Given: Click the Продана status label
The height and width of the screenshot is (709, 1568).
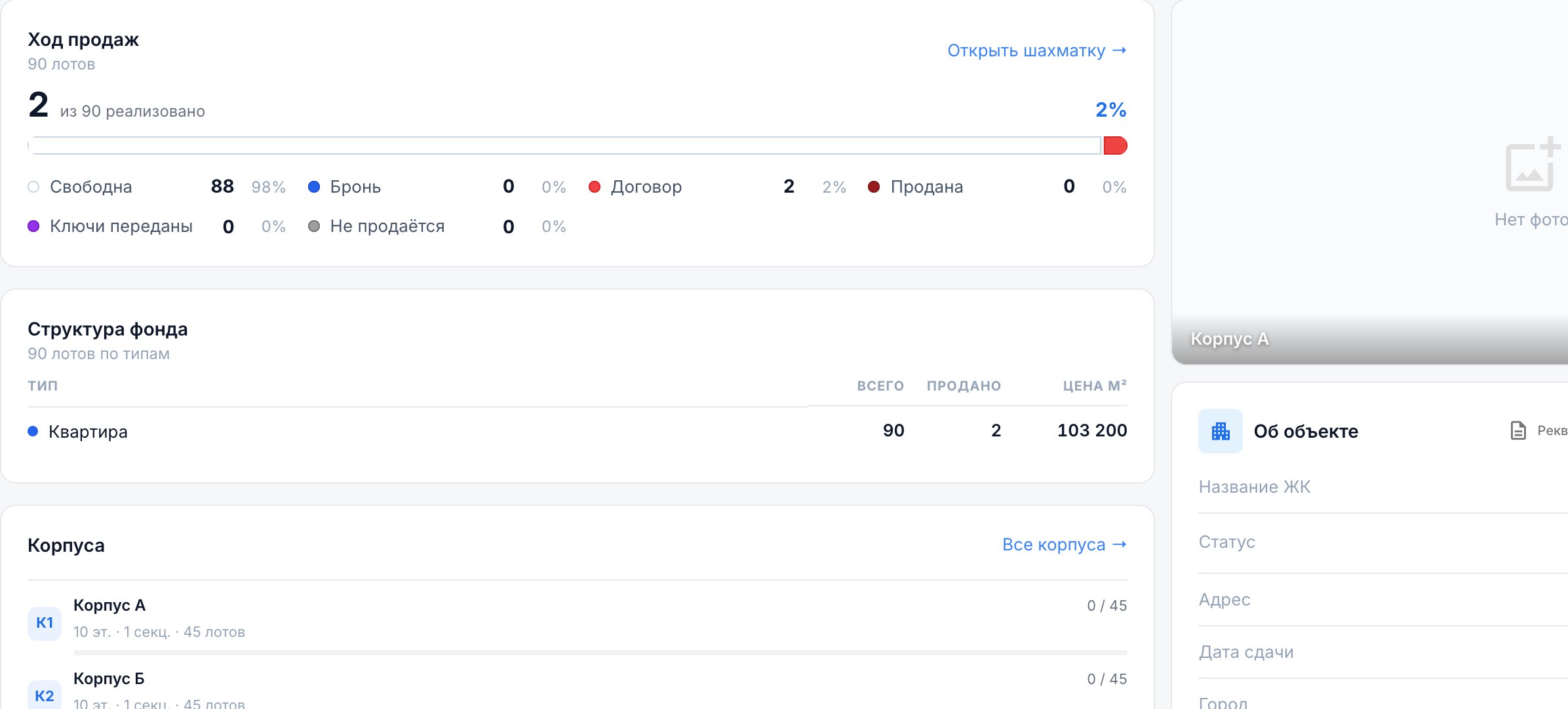Looking at the screenshot, I should (927, 187).
